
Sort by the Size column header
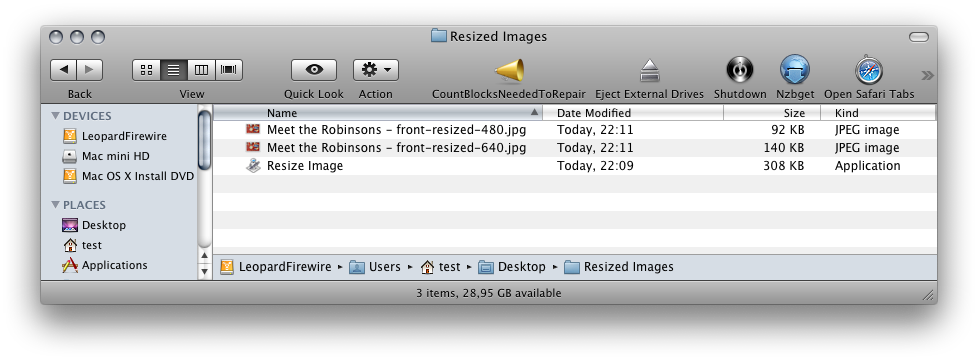click(772, 113)
